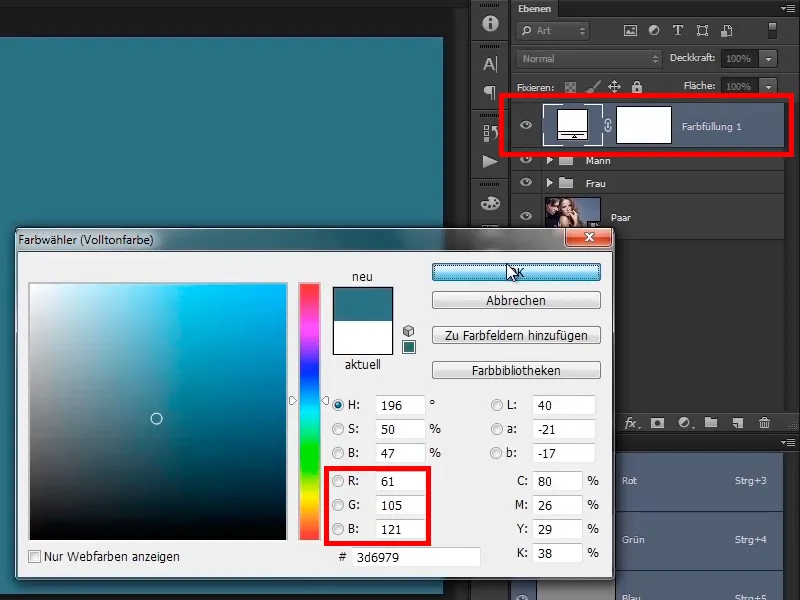Select the H hue radio button
Screen dimensions: 800x600
coord(338,406)
